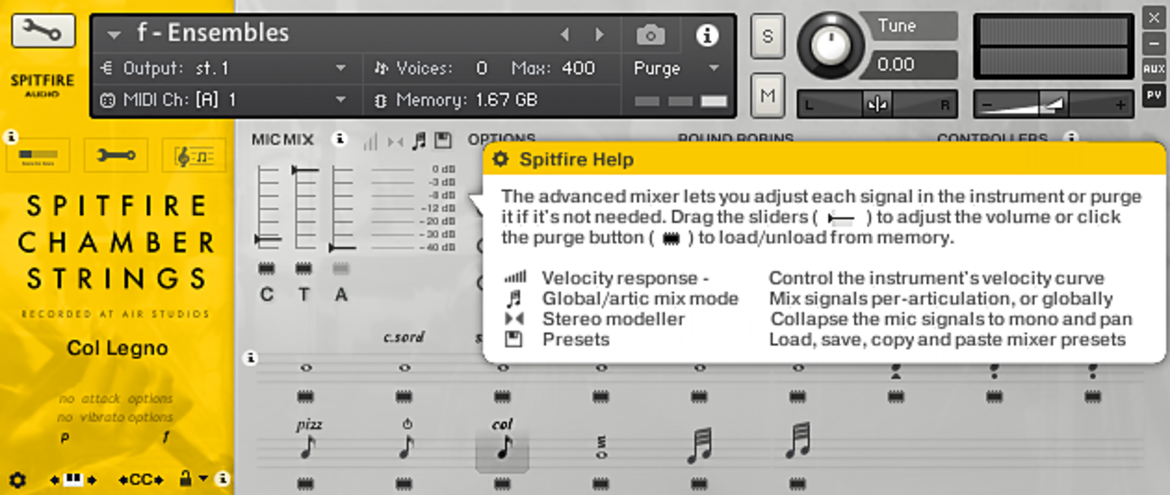Open instrument menu arrow beside f - Ensembles

click(113, 34)
